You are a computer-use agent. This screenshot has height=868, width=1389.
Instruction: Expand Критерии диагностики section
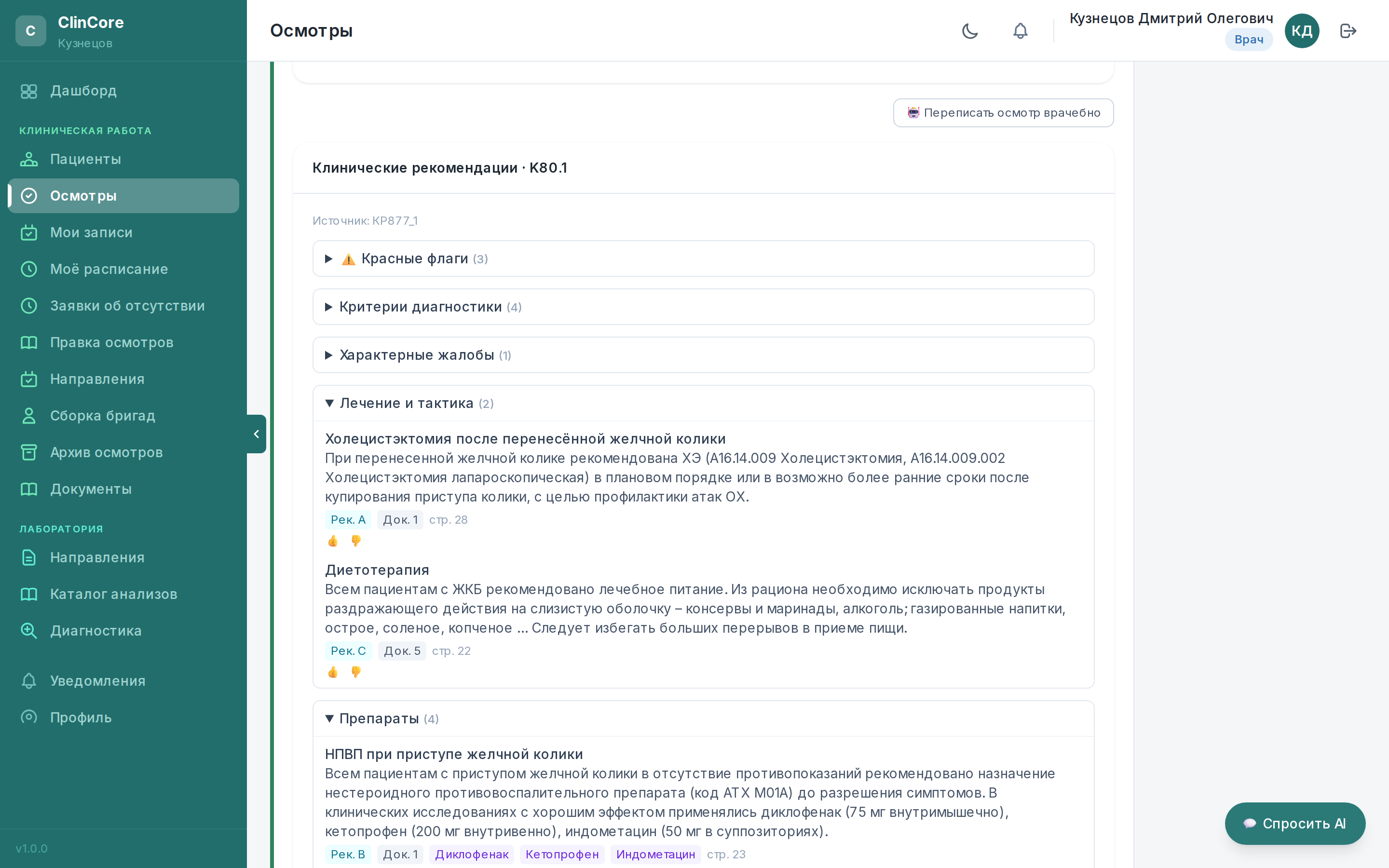pyautogui.click(x=703, y=307)
